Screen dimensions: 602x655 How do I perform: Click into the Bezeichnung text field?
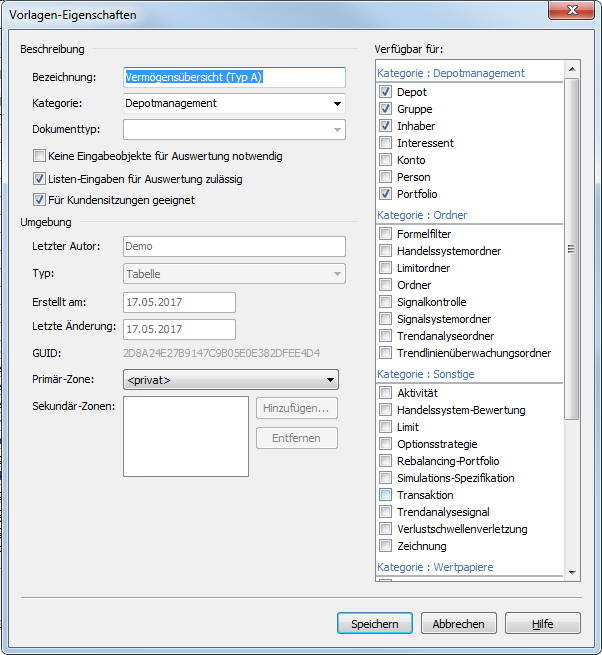pyautogui.click(x=233, y=77)
